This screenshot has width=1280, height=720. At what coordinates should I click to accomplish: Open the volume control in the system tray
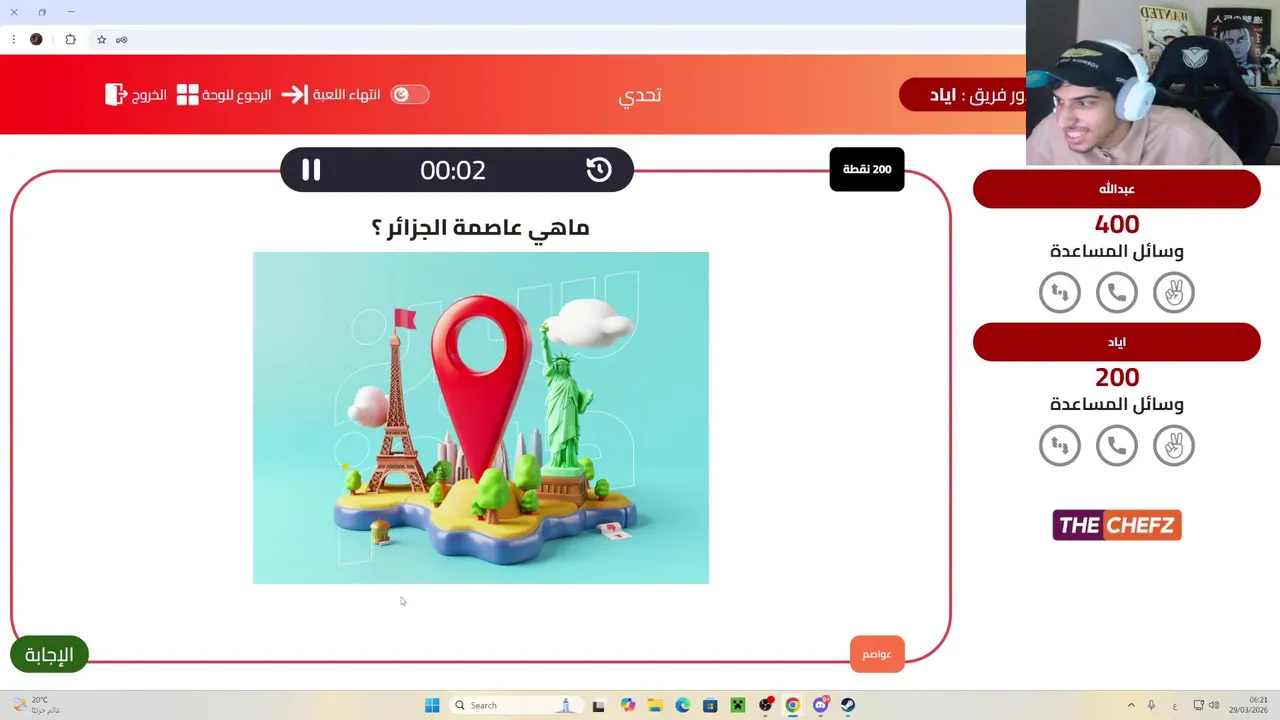1214,705
